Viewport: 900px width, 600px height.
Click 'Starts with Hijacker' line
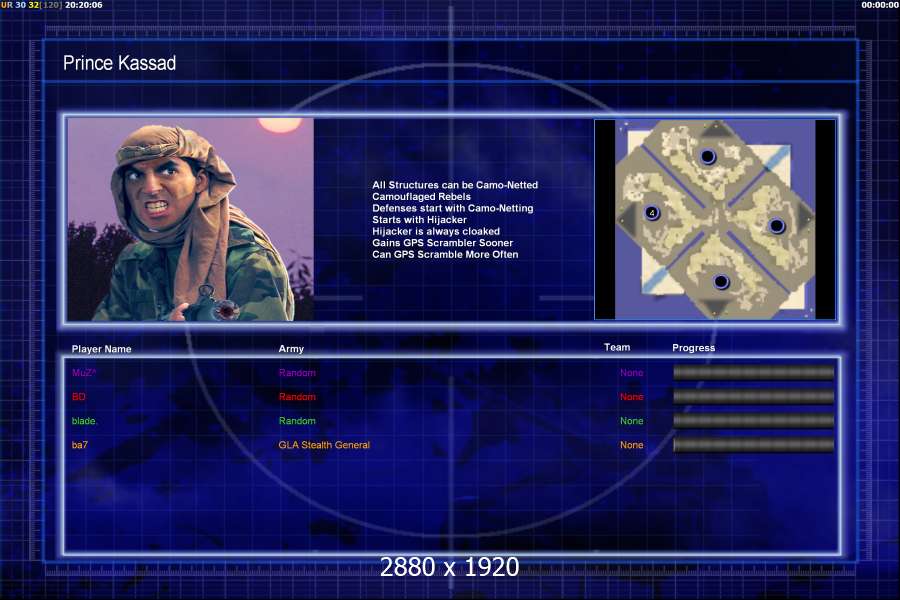tap(419, 219)
